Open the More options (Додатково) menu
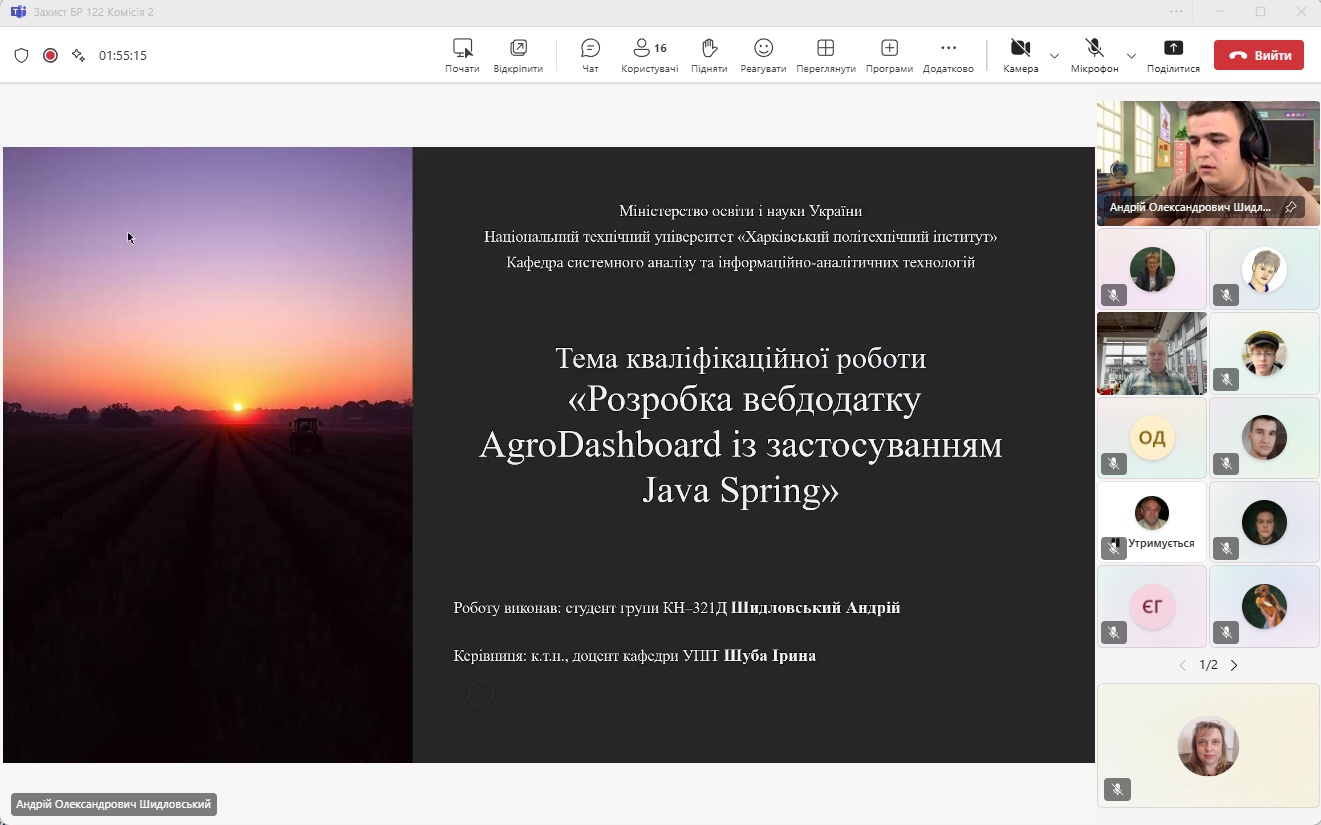This screenshot has height=825, width=1321. click(x=948, y=55)
